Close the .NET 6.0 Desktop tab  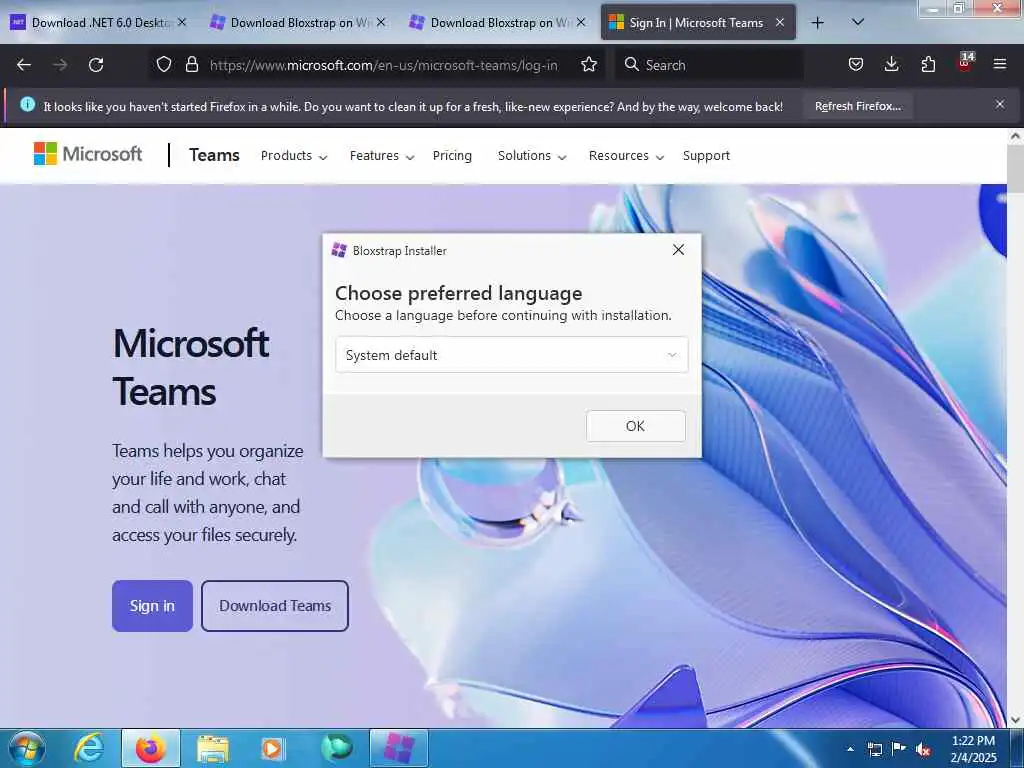tap(182, 22)
